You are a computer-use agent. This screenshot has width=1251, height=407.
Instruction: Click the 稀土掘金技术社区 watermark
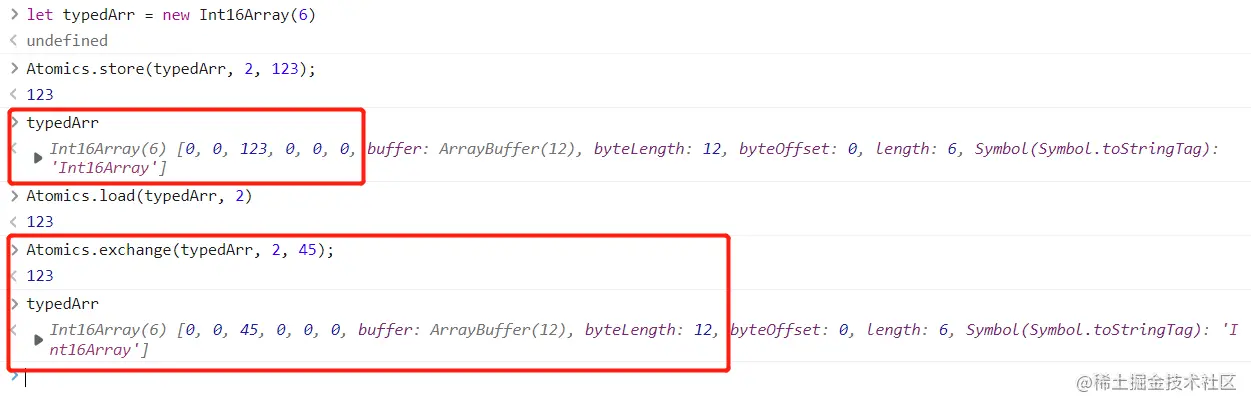[x=1157, y=382]
